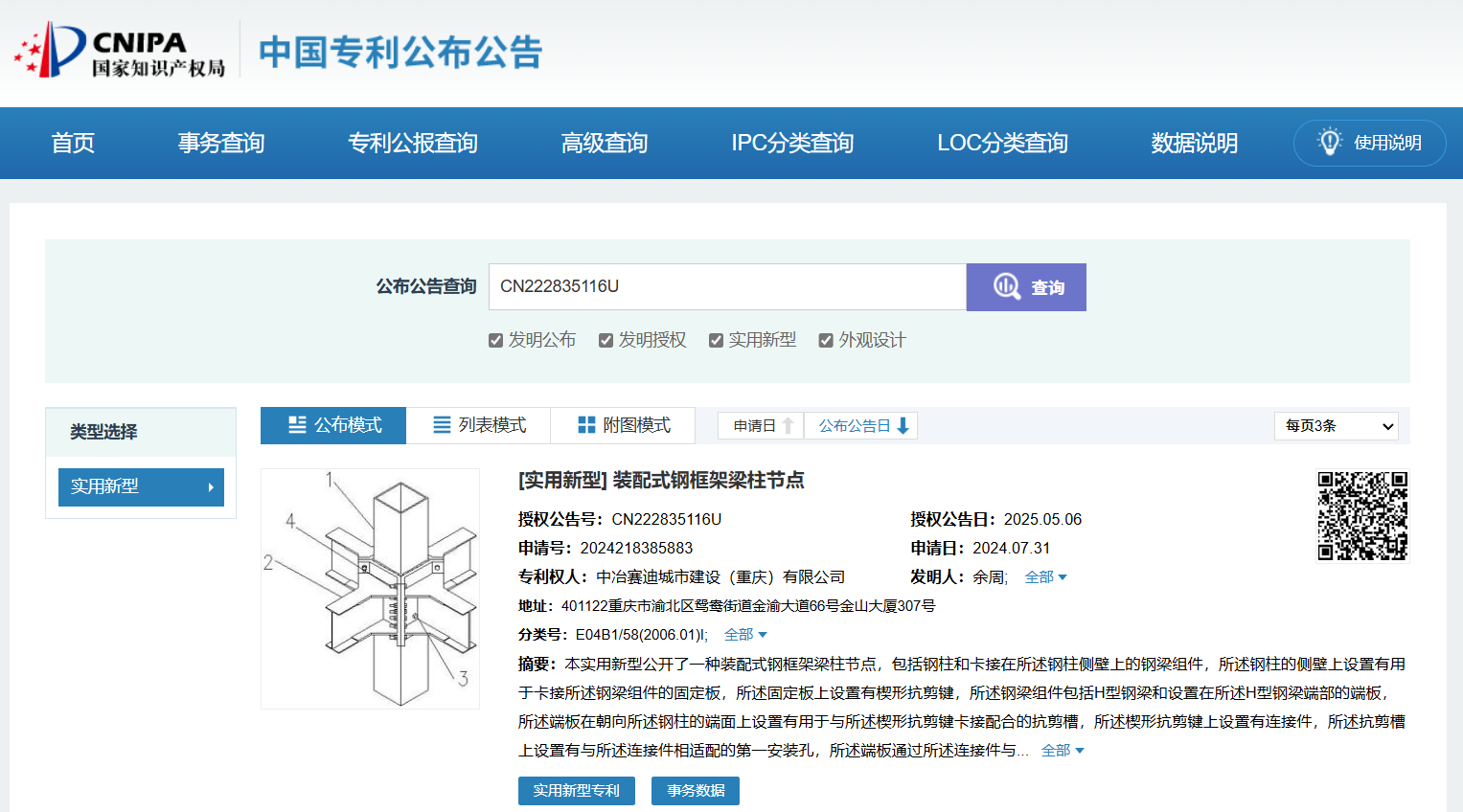Click the 事务数据 button
1463x812 pixels.
(695, 791)
